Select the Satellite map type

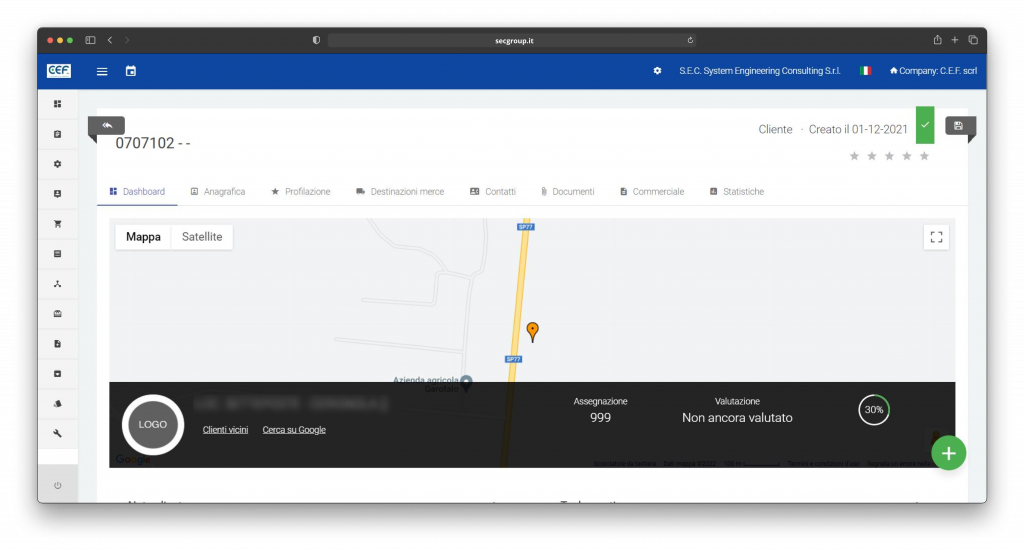[202, 236]
